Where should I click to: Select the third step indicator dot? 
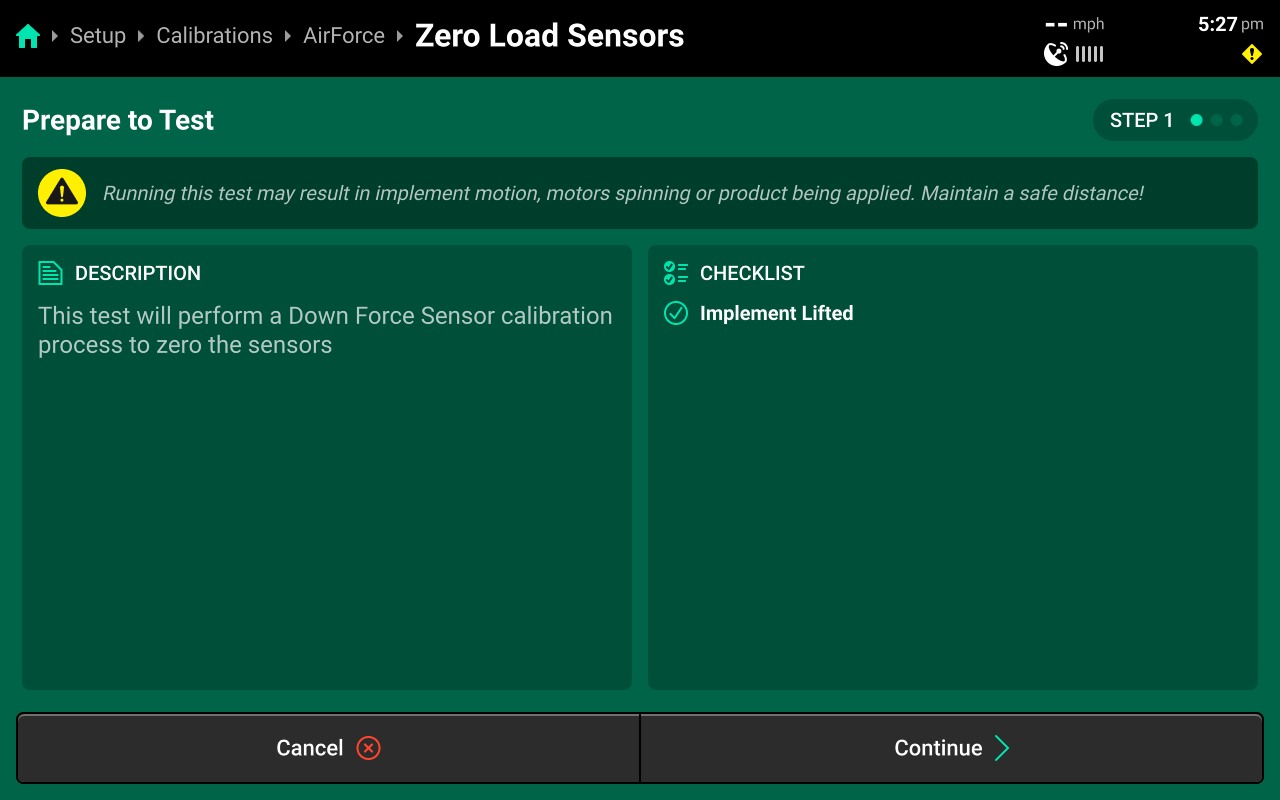(1237, 120)
